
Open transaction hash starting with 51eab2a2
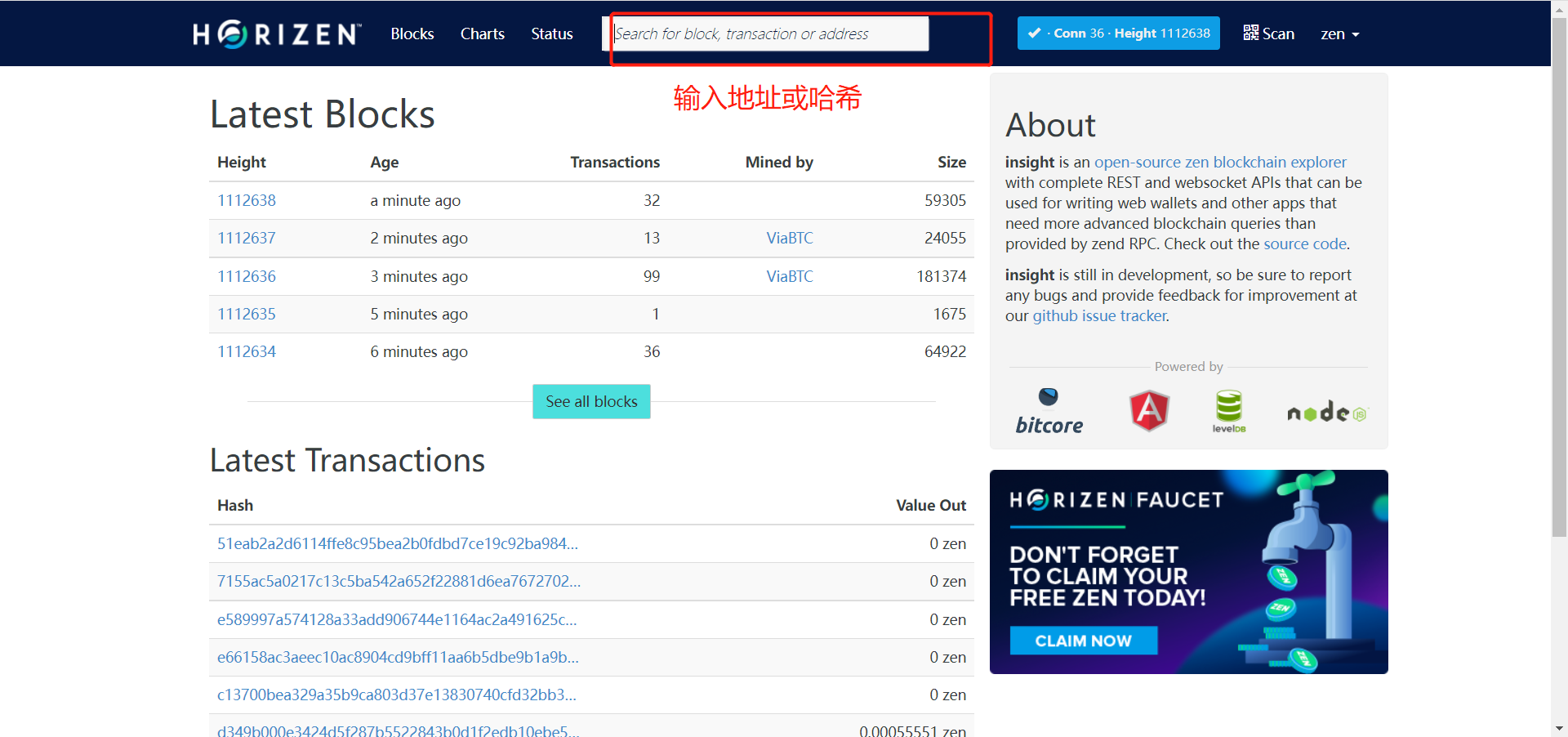(x=397, y=543)
